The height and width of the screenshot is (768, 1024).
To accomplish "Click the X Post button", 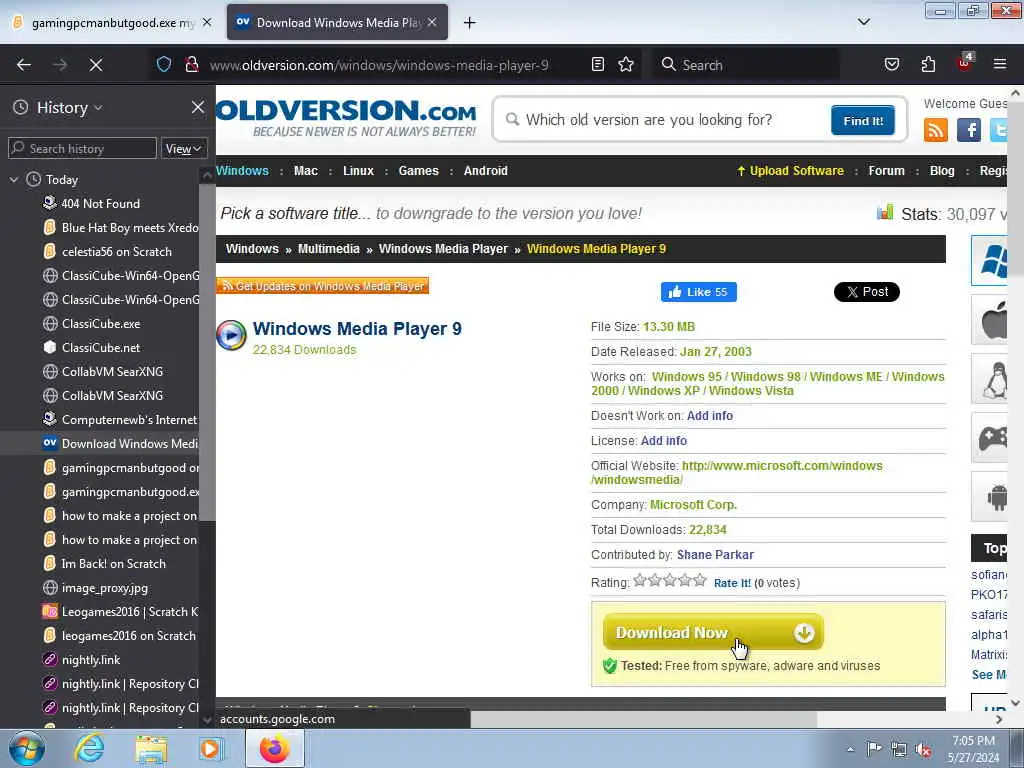I will pyautogui.click(x=867, y=292).
